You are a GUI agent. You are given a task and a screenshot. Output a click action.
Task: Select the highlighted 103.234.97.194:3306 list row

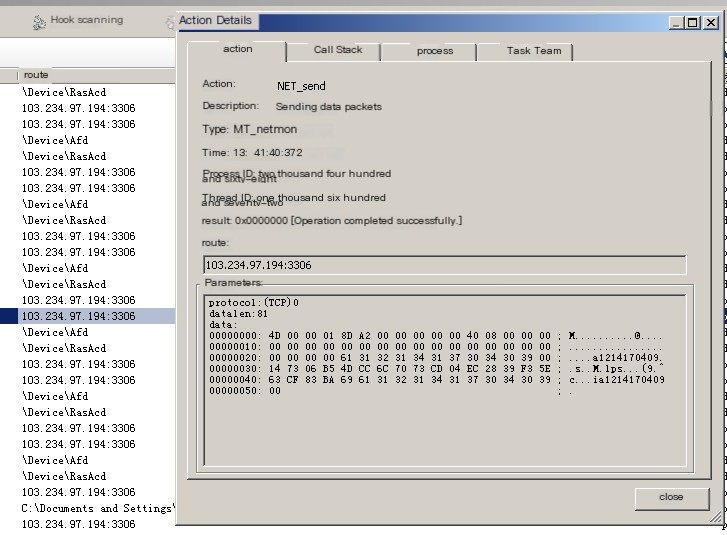point(88,316)
